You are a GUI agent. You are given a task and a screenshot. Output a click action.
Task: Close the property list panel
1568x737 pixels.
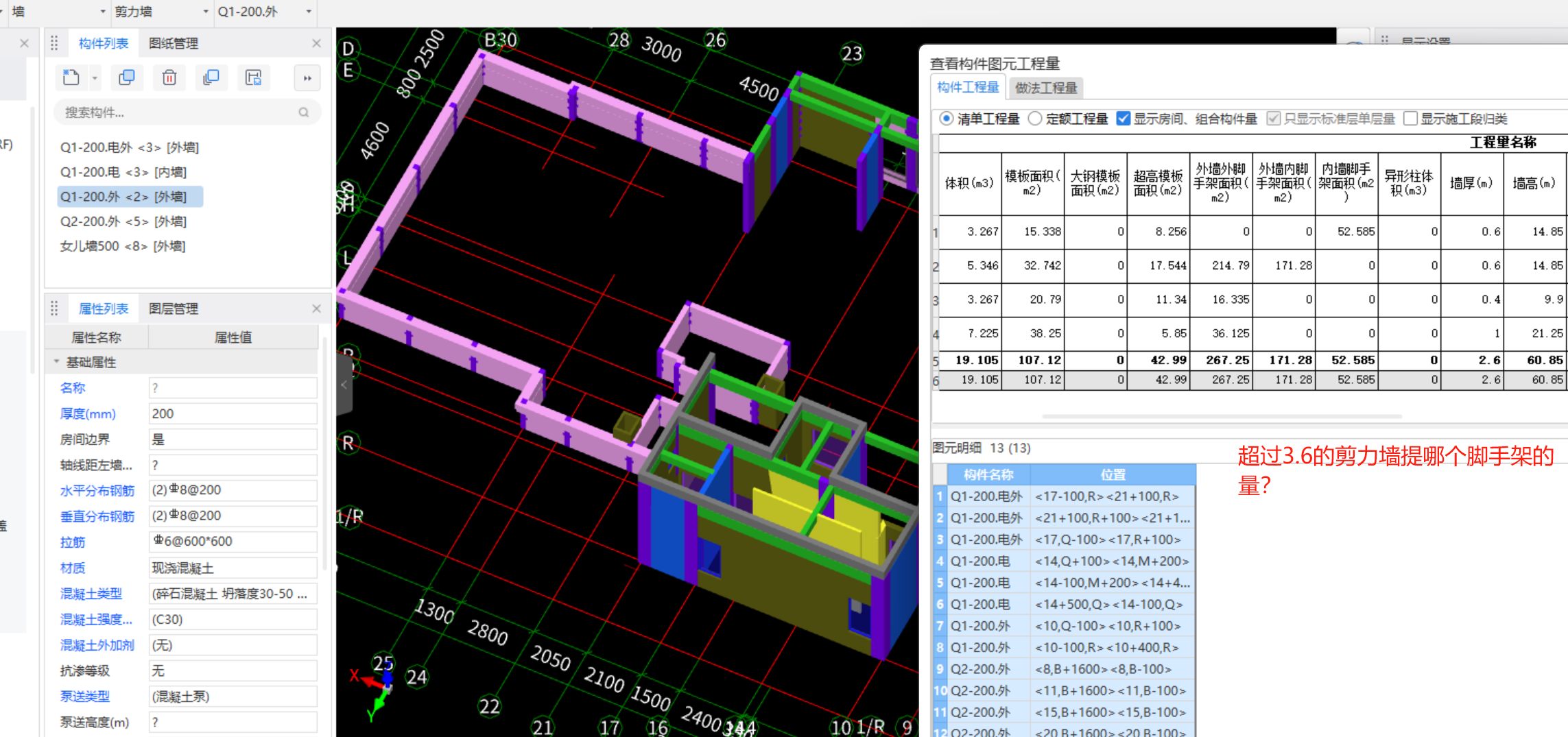pos(316,309)
